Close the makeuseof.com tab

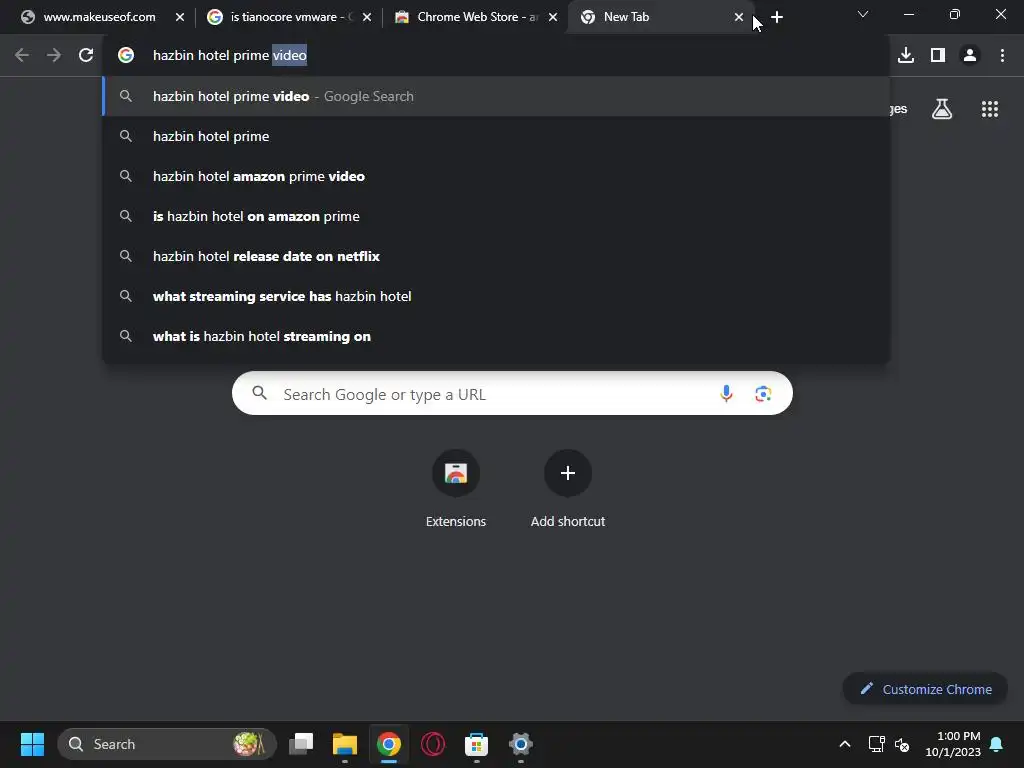(180, 17)
